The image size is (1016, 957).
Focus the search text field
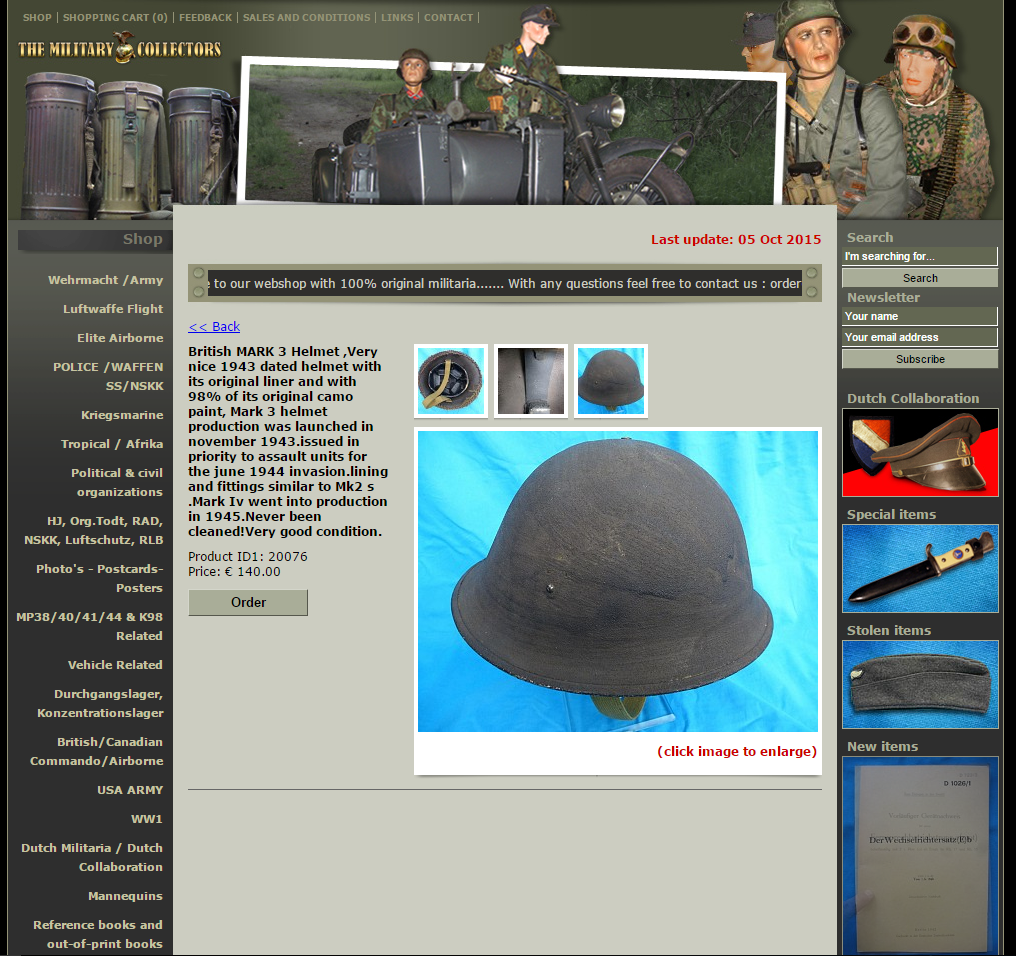point(919,257)
